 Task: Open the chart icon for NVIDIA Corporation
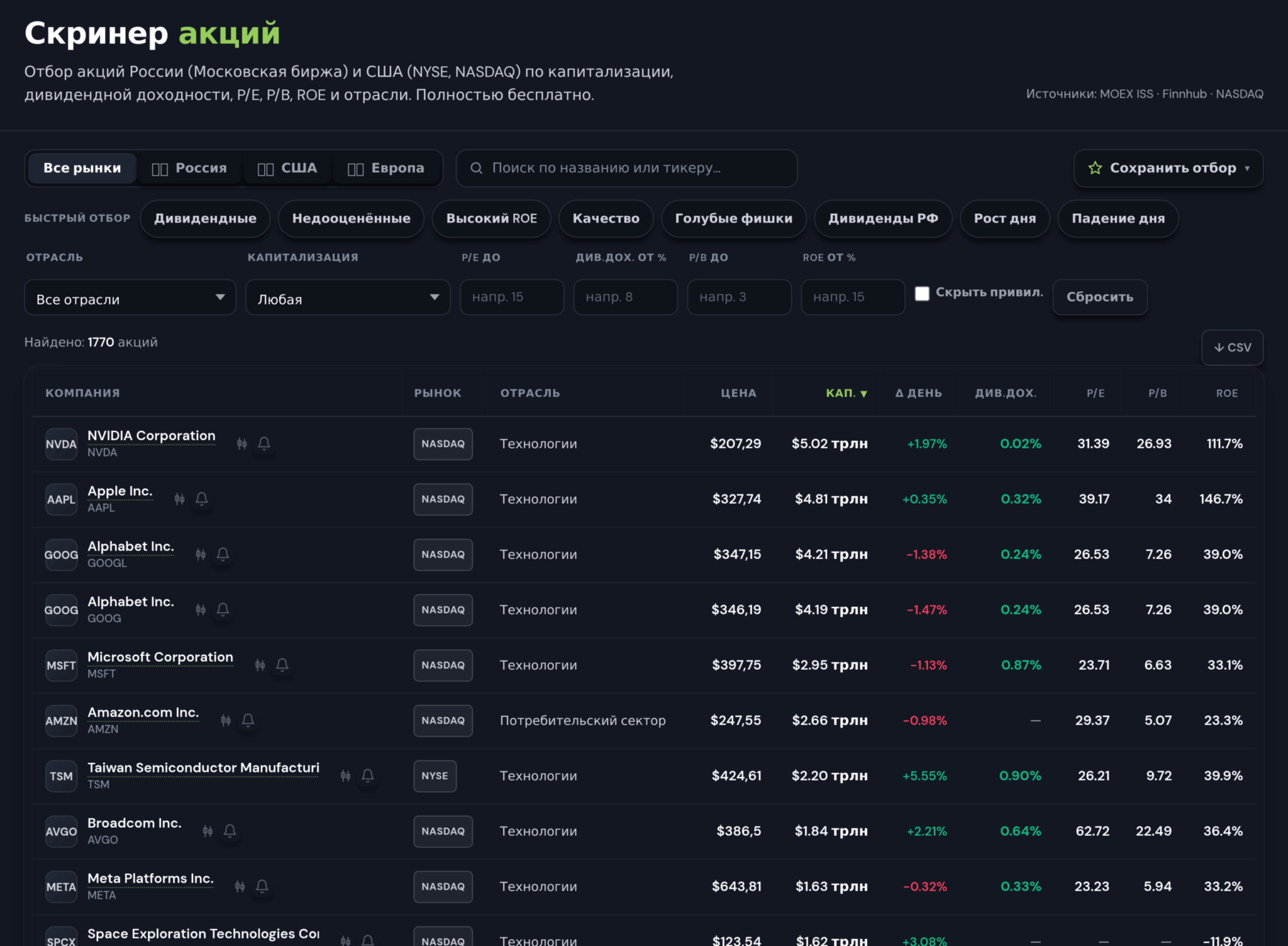[241, 443]
